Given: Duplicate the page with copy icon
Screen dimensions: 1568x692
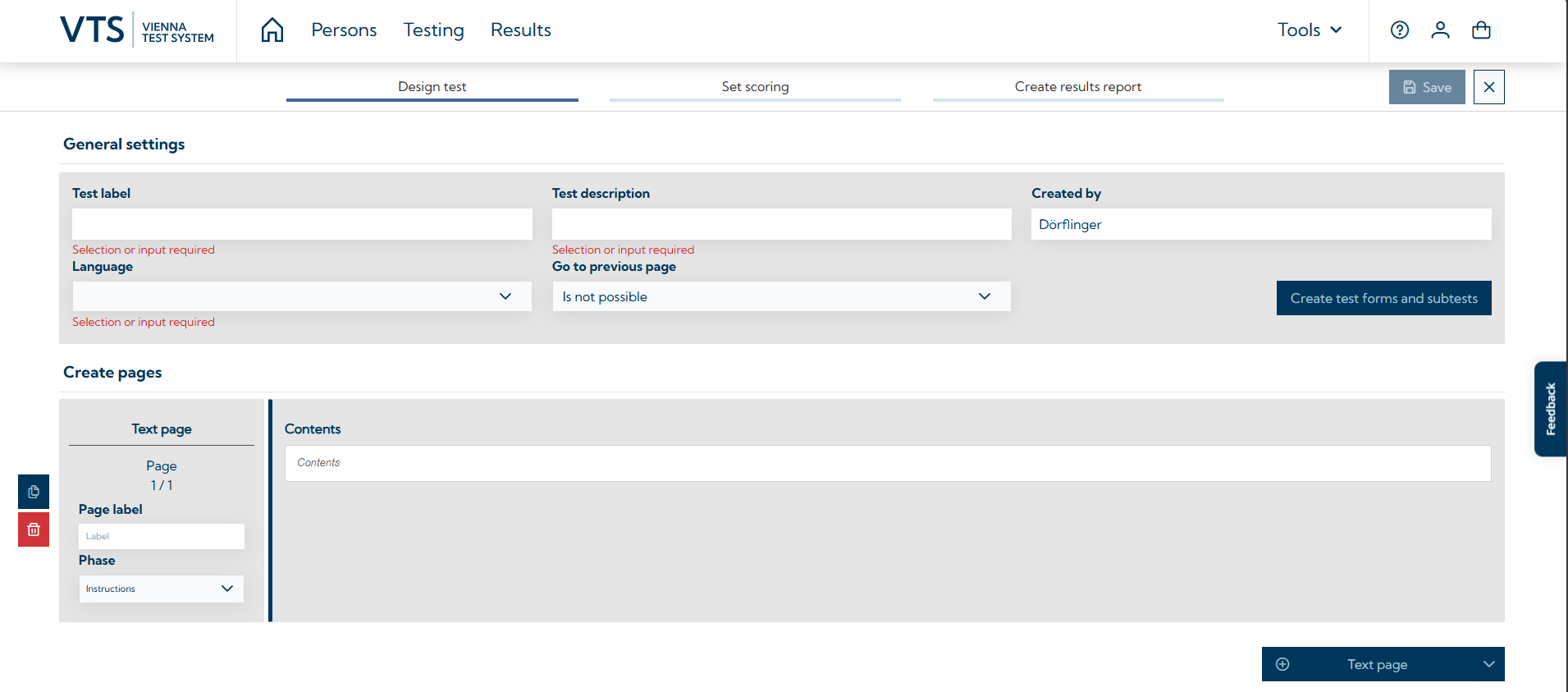Looking at the screenshot, I should click(34, 492).
